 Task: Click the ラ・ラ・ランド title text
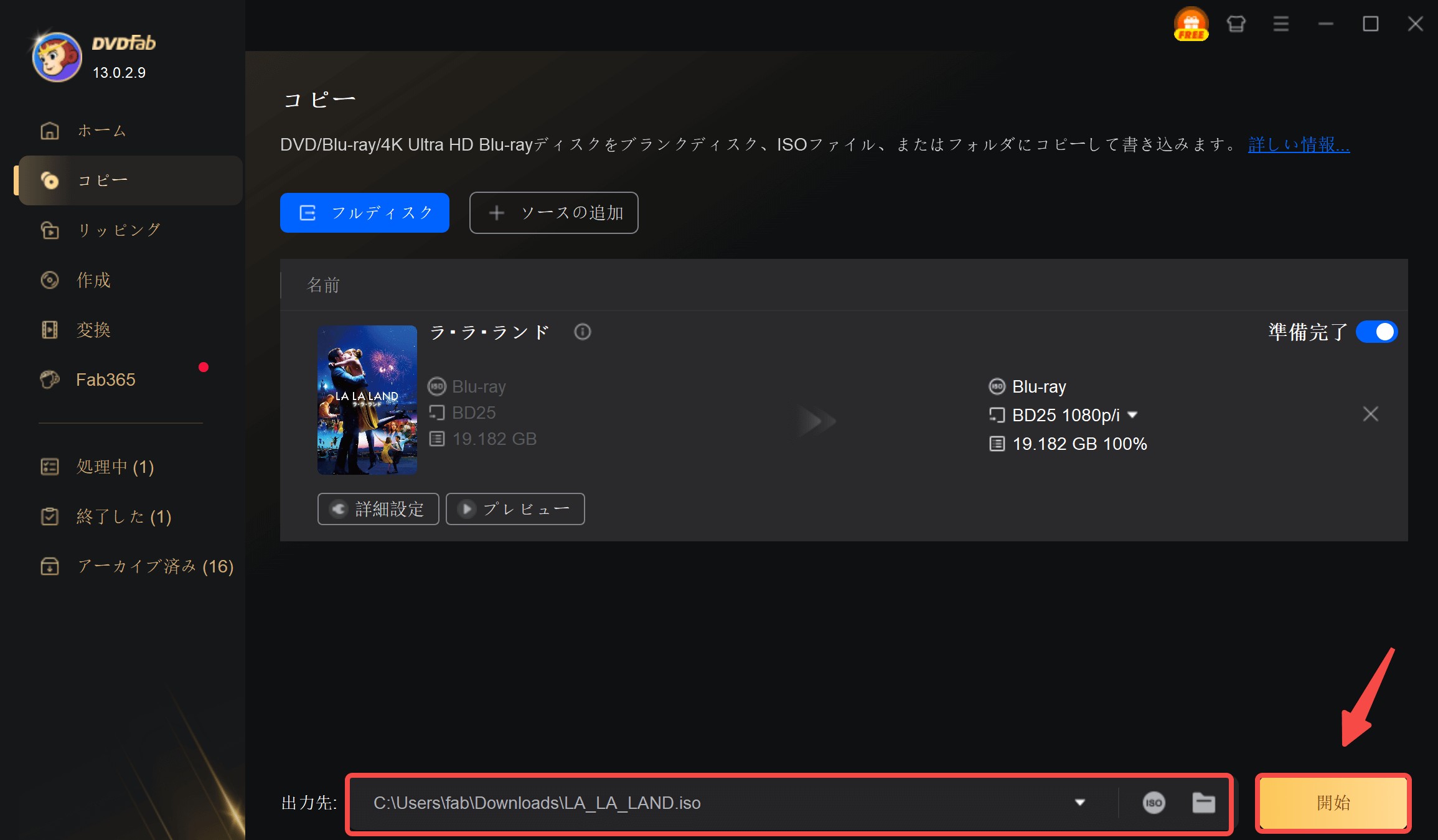pos(490,332)
